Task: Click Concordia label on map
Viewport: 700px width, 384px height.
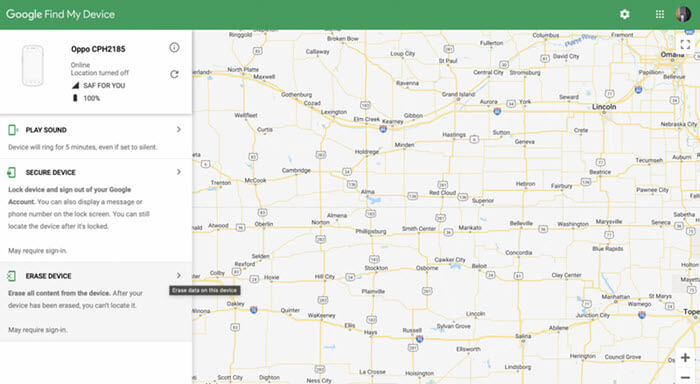Action: pyautogui.click(x=519, y=253)
